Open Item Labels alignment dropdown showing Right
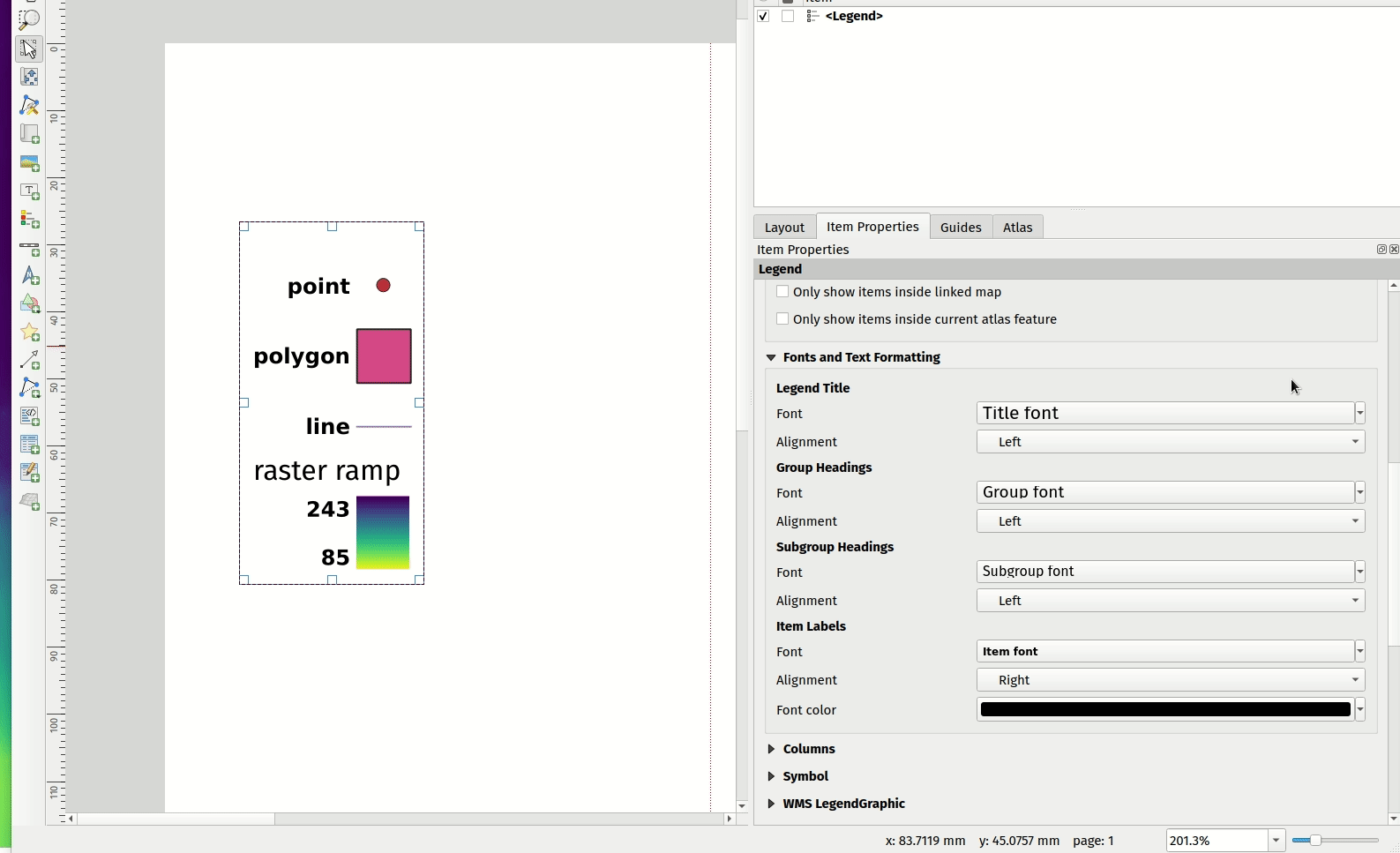The image size is (1400, 853). click(1170, 680)
